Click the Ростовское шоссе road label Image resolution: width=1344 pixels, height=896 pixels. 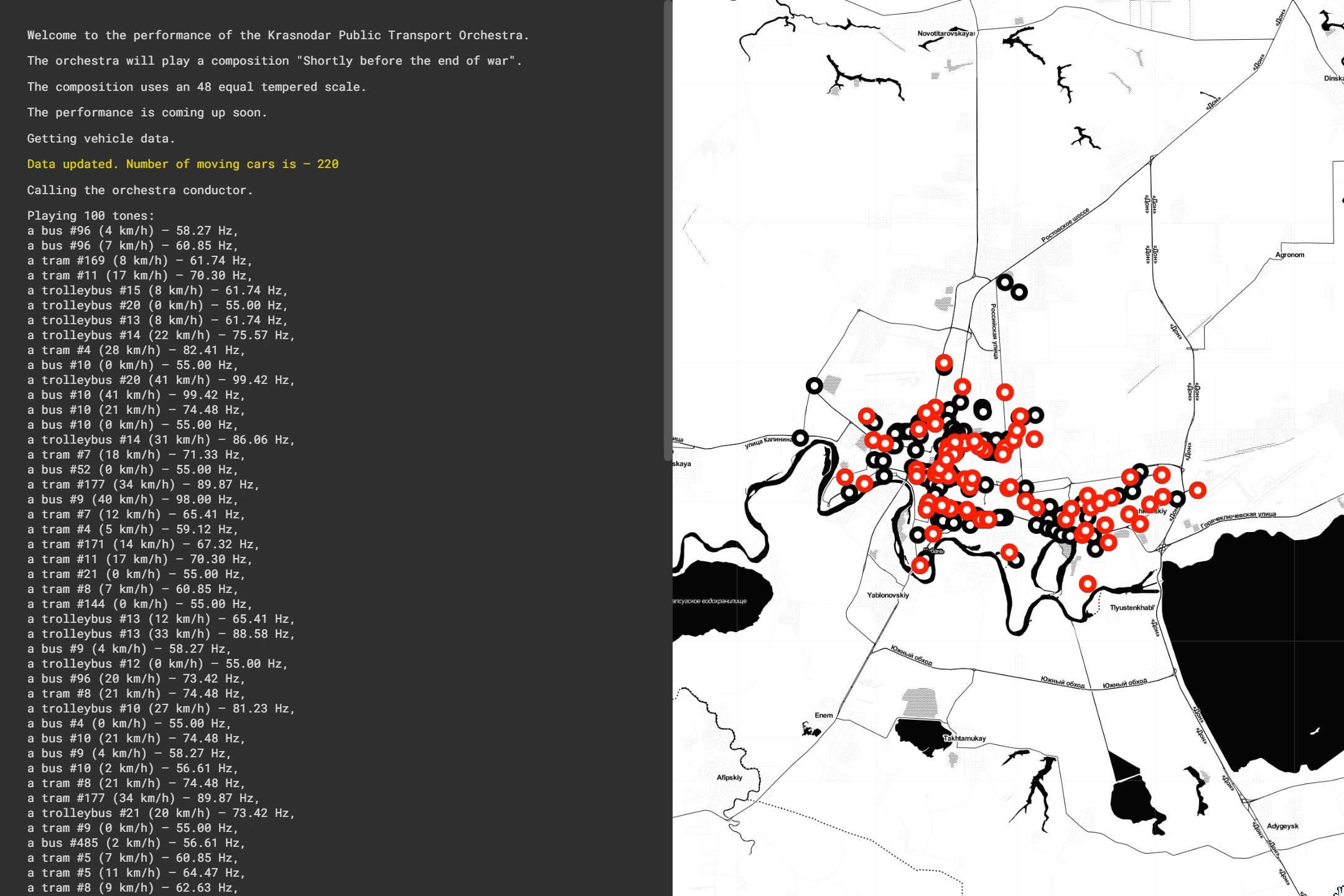pos(1065,225)
